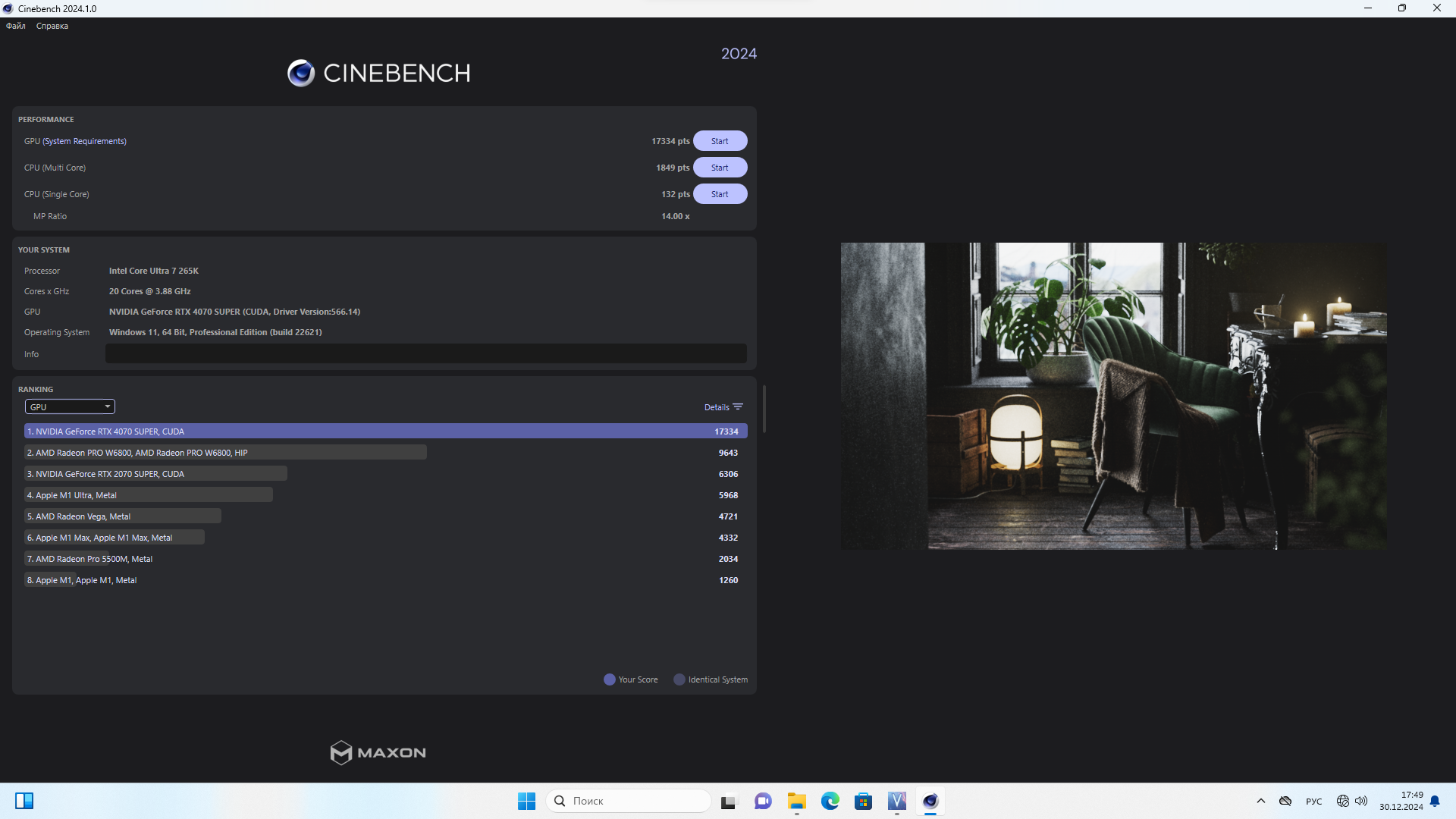The image size is (1456, 819).
Task: Close the Cinebench window
Action: point(1437,8)
